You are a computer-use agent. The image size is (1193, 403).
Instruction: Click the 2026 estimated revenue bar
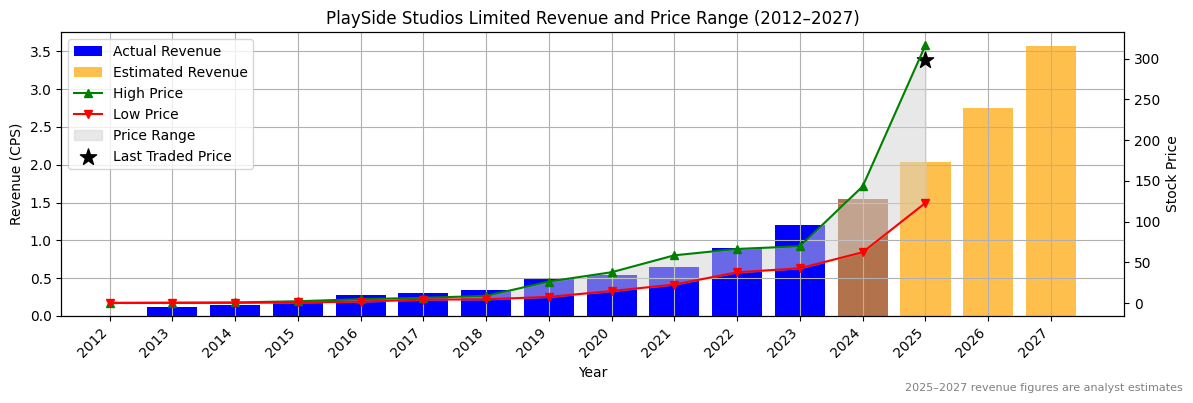pos(988,212)
